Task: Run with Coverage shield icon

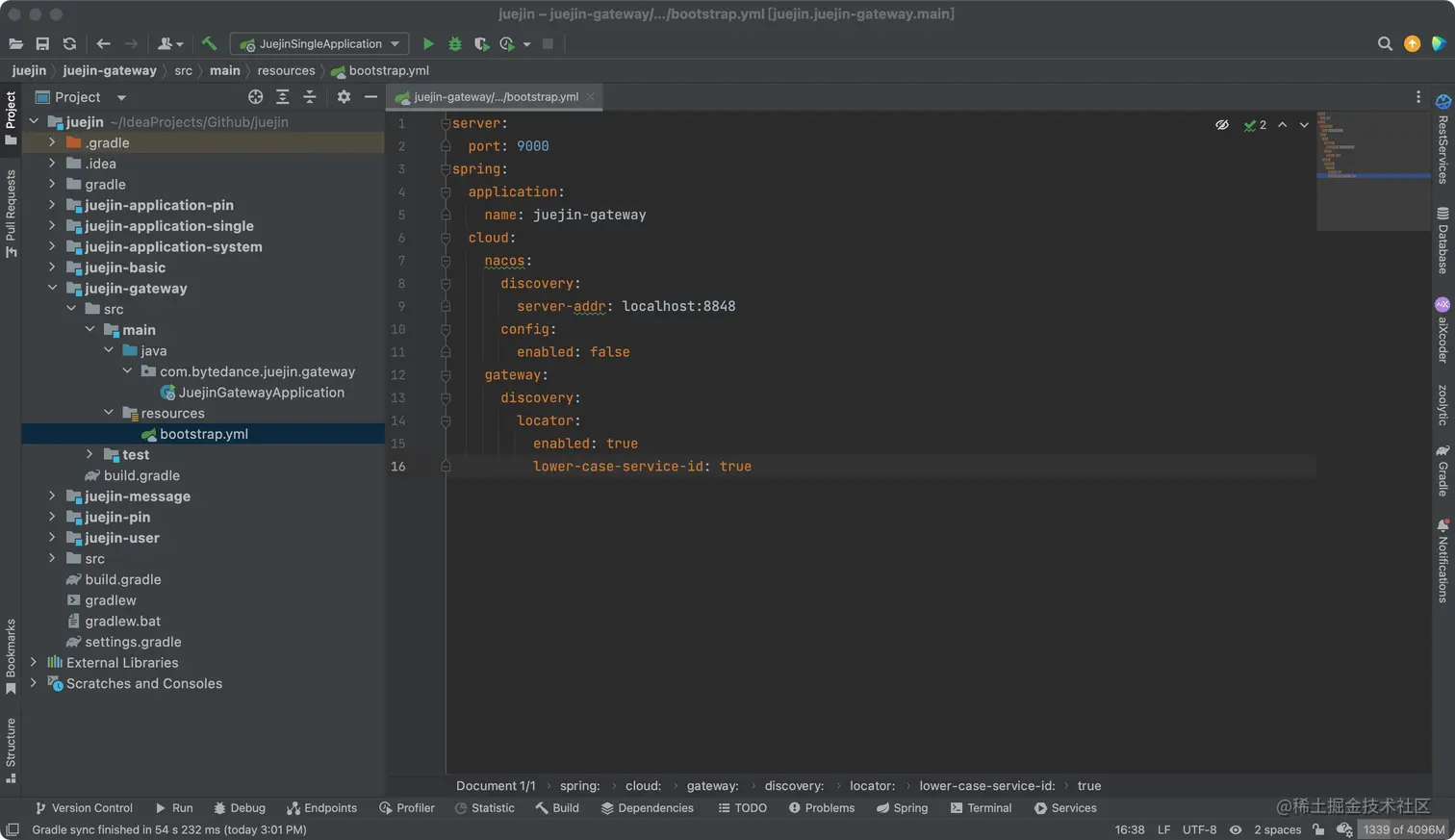Action: click(481, 43)
